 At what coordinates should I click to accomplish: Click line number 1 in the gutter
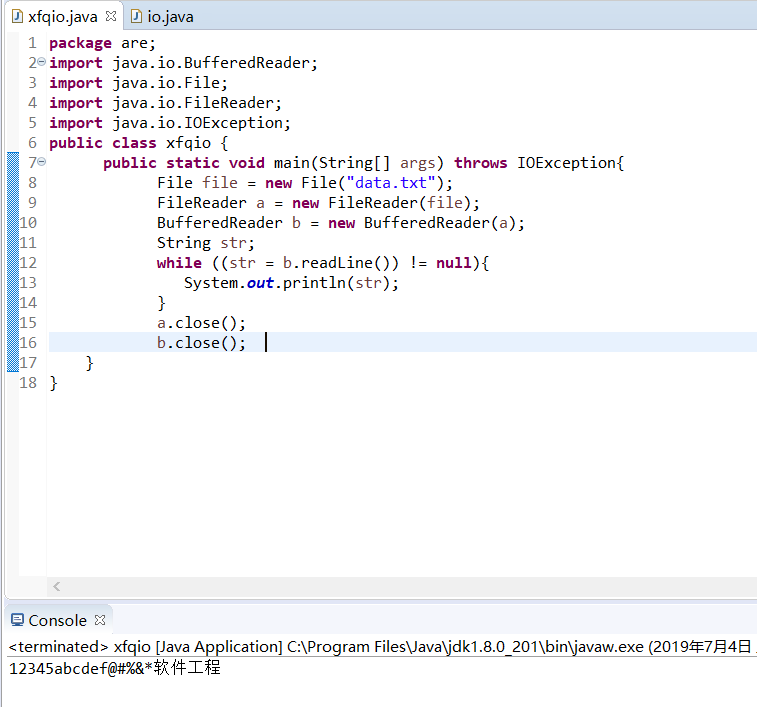tap(32, 43)
